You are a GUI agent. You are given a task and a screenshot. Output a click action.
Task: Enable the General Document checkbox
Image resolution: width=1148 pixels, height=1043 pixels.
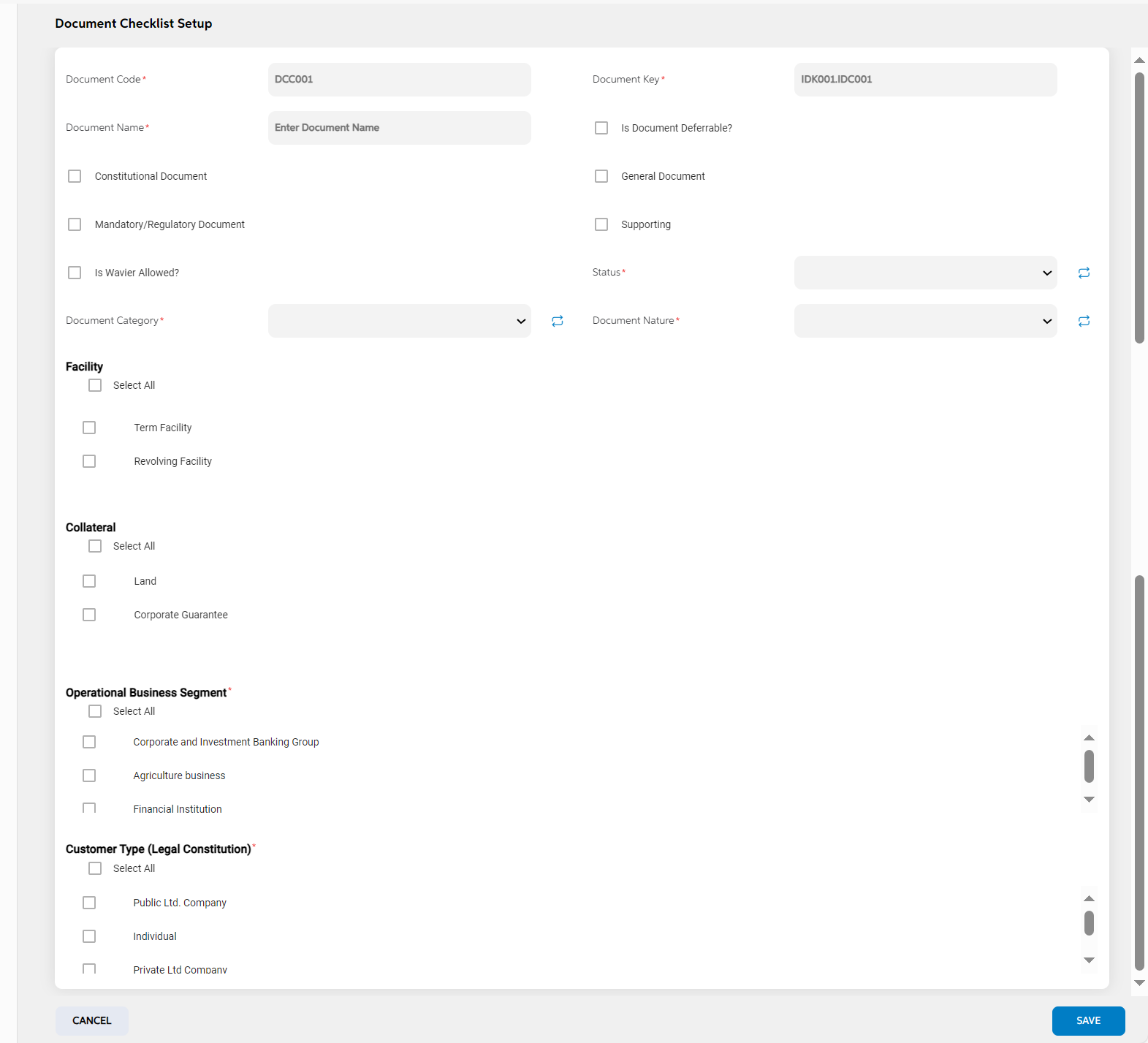[601, 176]
